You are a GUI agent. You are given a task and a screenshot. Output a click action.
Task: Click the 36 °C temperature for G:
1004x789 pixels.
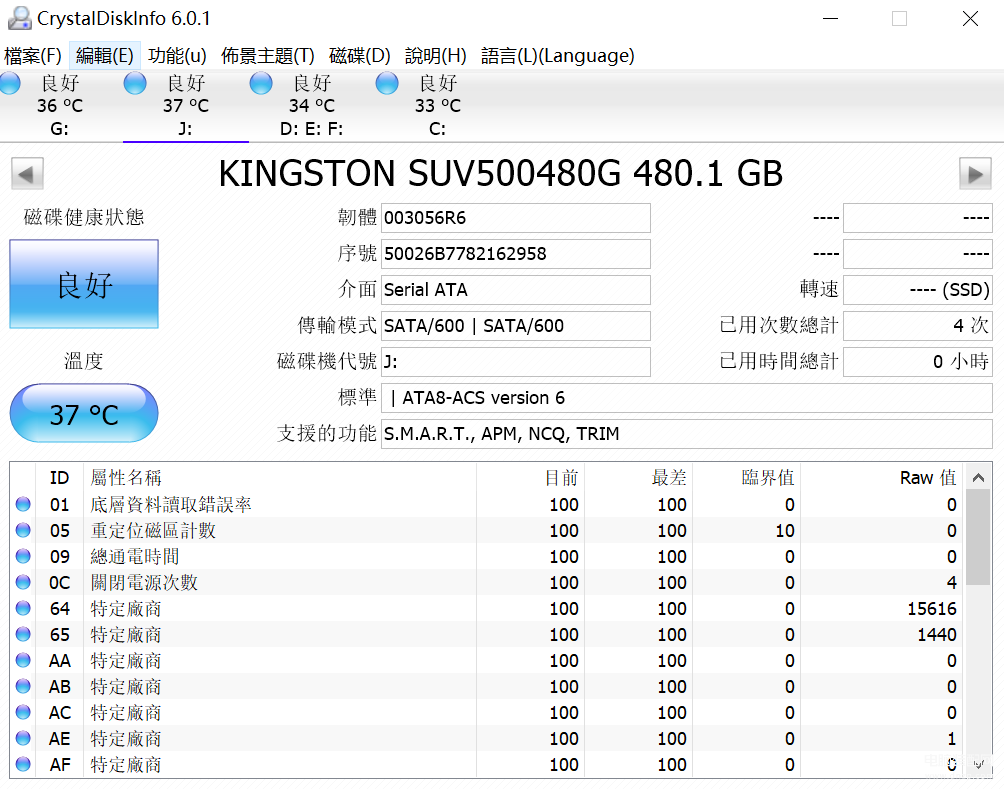coord(60,106)
